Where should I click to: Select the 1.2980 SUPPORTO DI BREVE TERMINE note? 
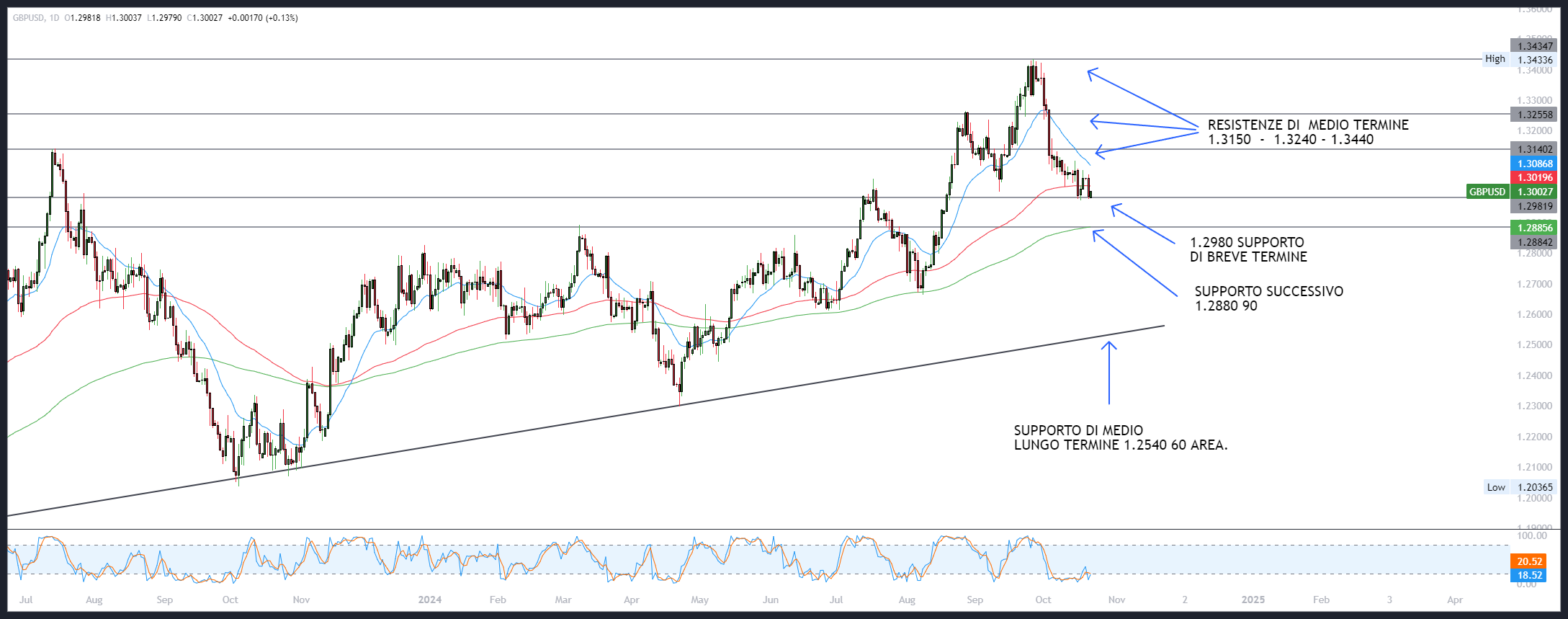point(1248,249)
